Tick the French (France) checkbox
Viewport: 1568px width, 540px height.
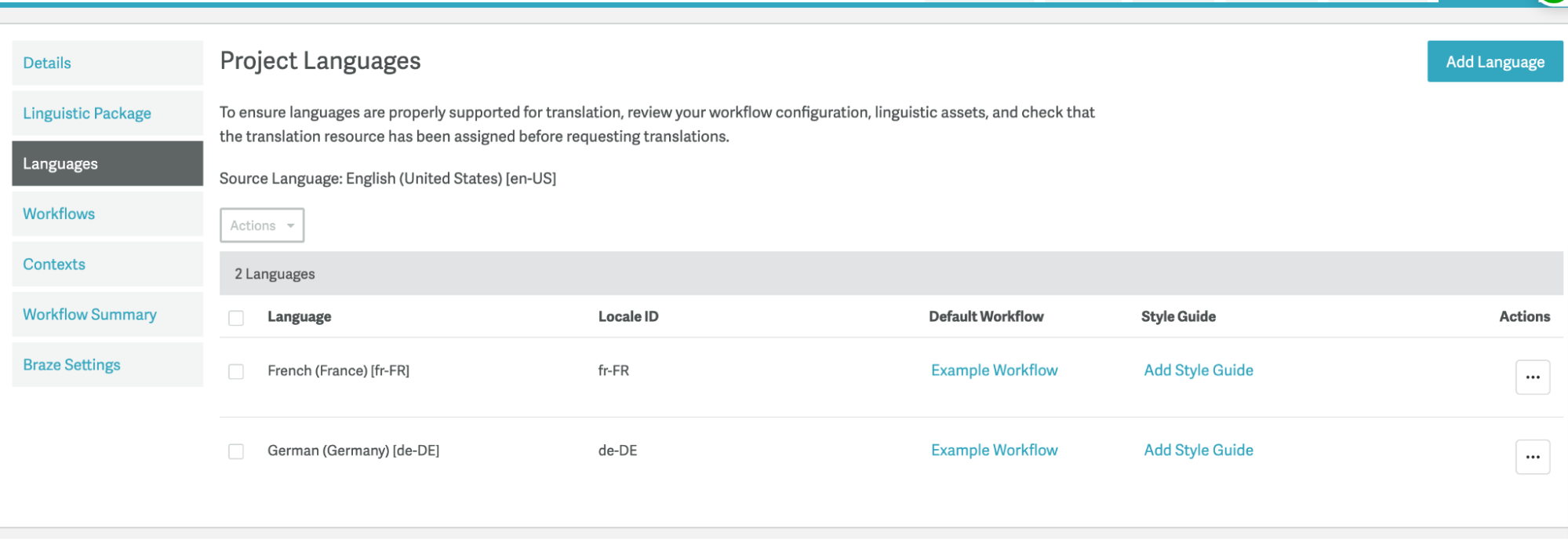point(236,371)
